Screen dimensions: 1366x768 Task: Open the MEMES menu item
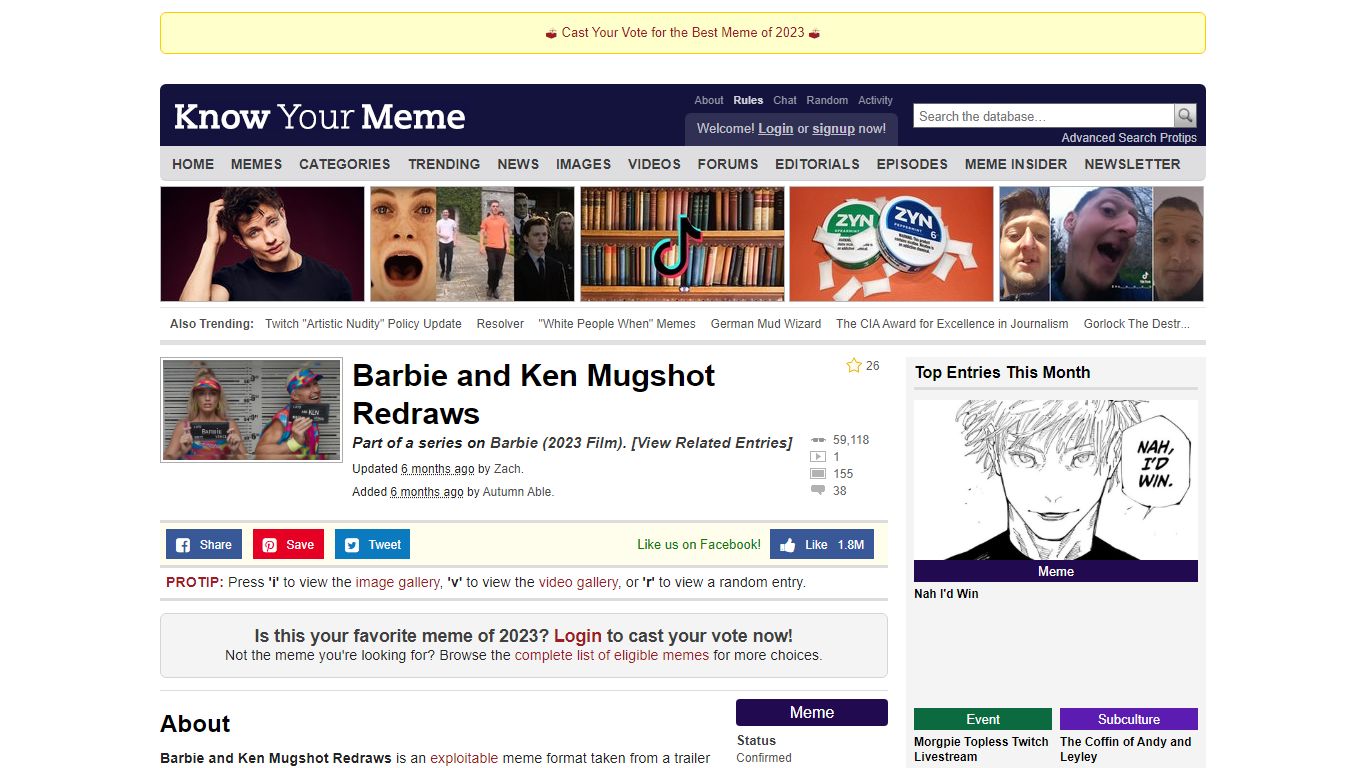click(256, 164)
